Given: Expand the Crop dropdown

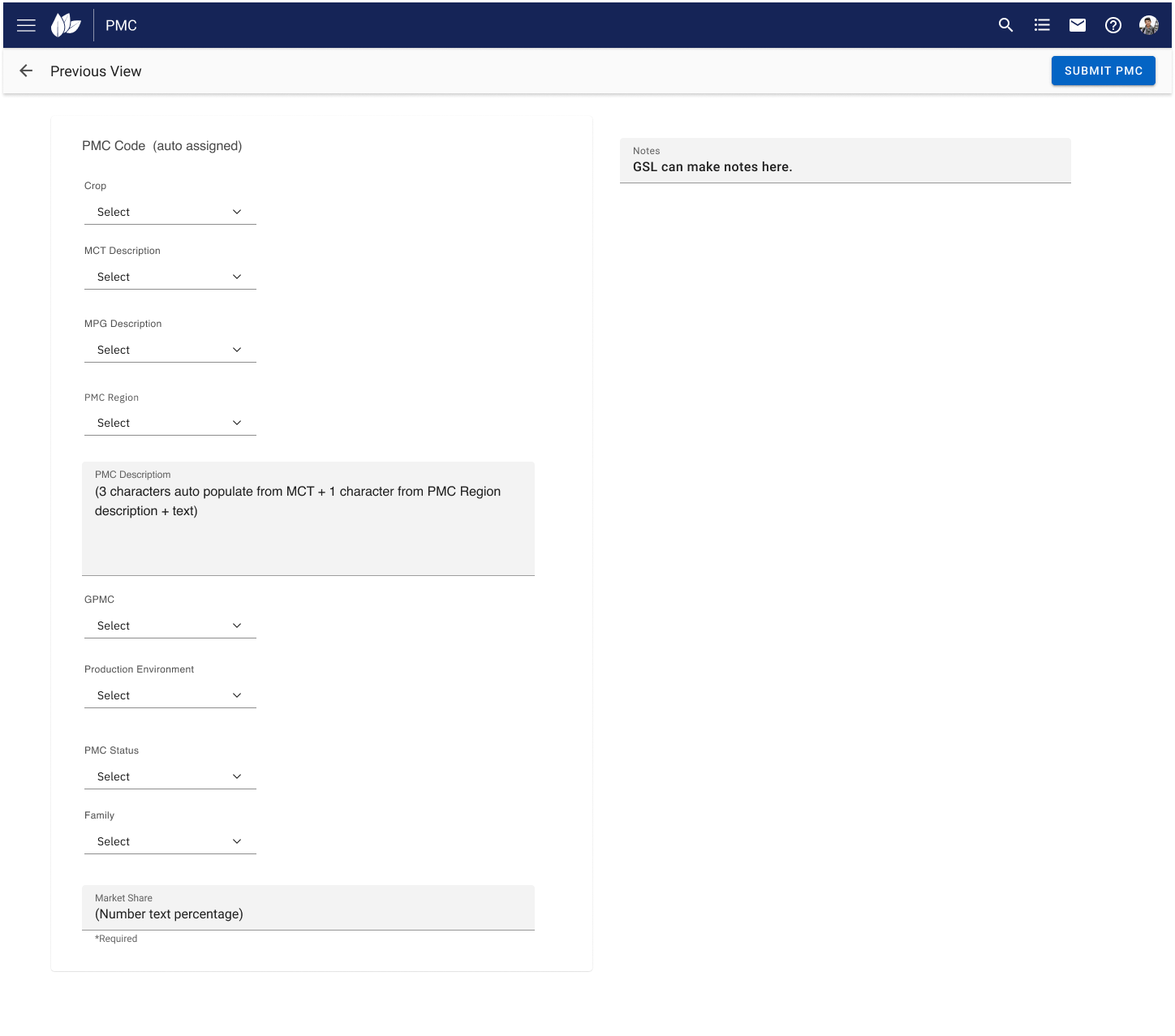Looking at the screenshot, I should 170,212.
